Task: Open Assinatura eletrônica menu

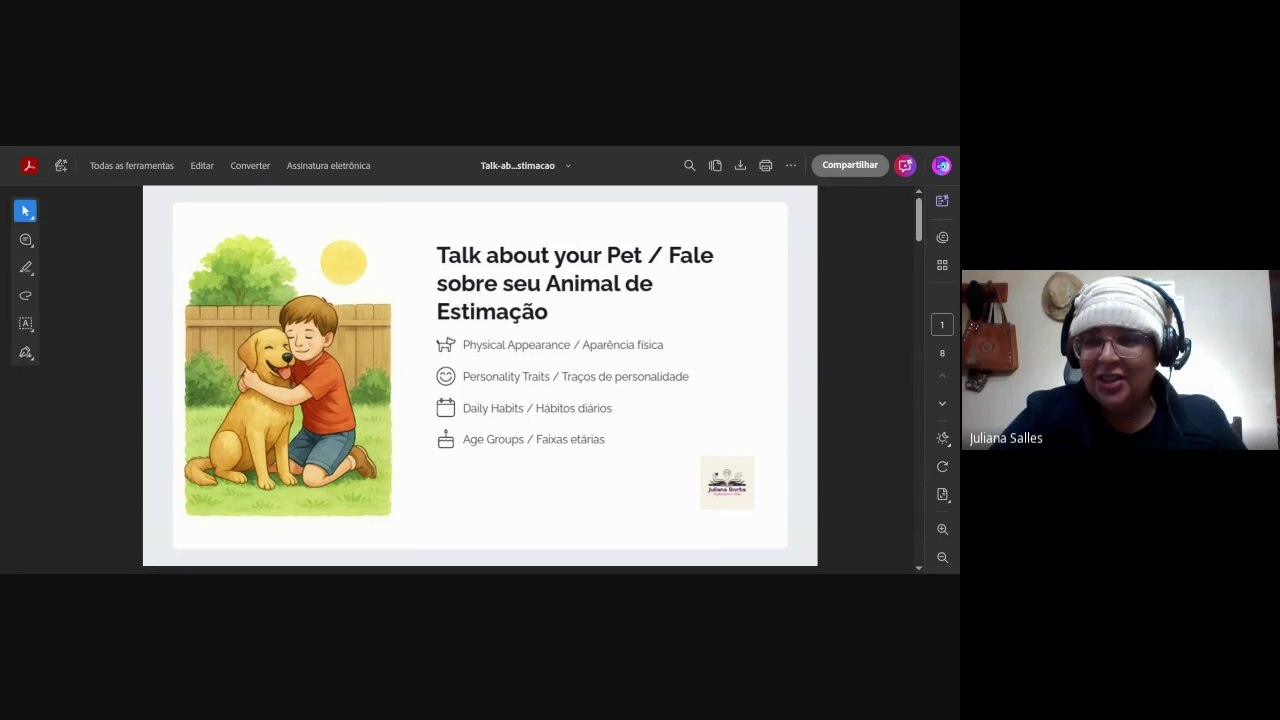Action: click(328, 166)
